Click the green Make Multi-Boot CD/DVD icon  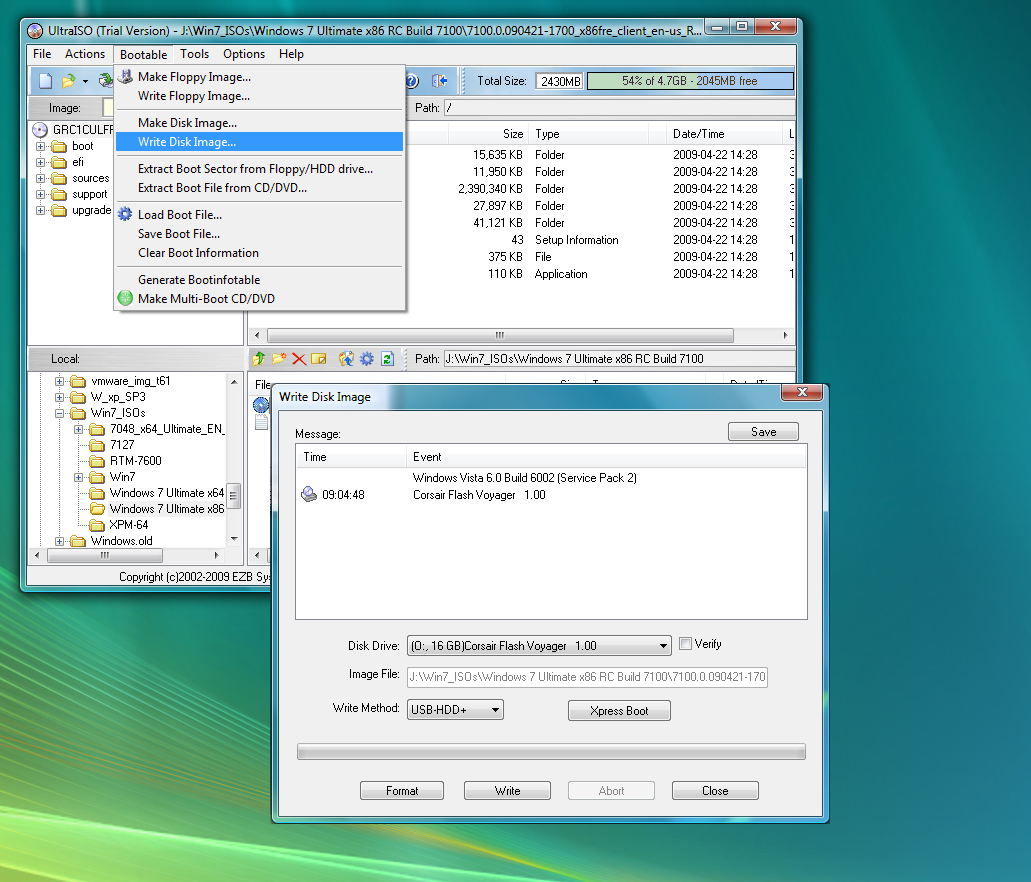125,298
